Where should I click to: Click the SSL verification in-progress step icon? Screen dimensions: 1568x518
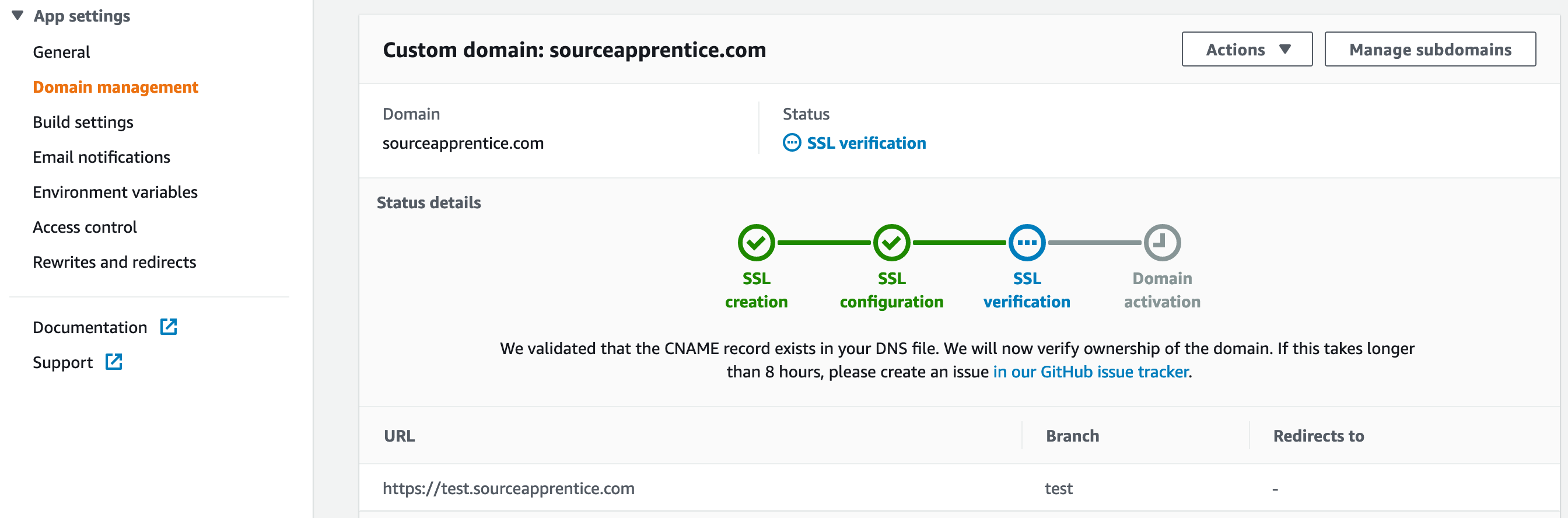point(1027,242)
